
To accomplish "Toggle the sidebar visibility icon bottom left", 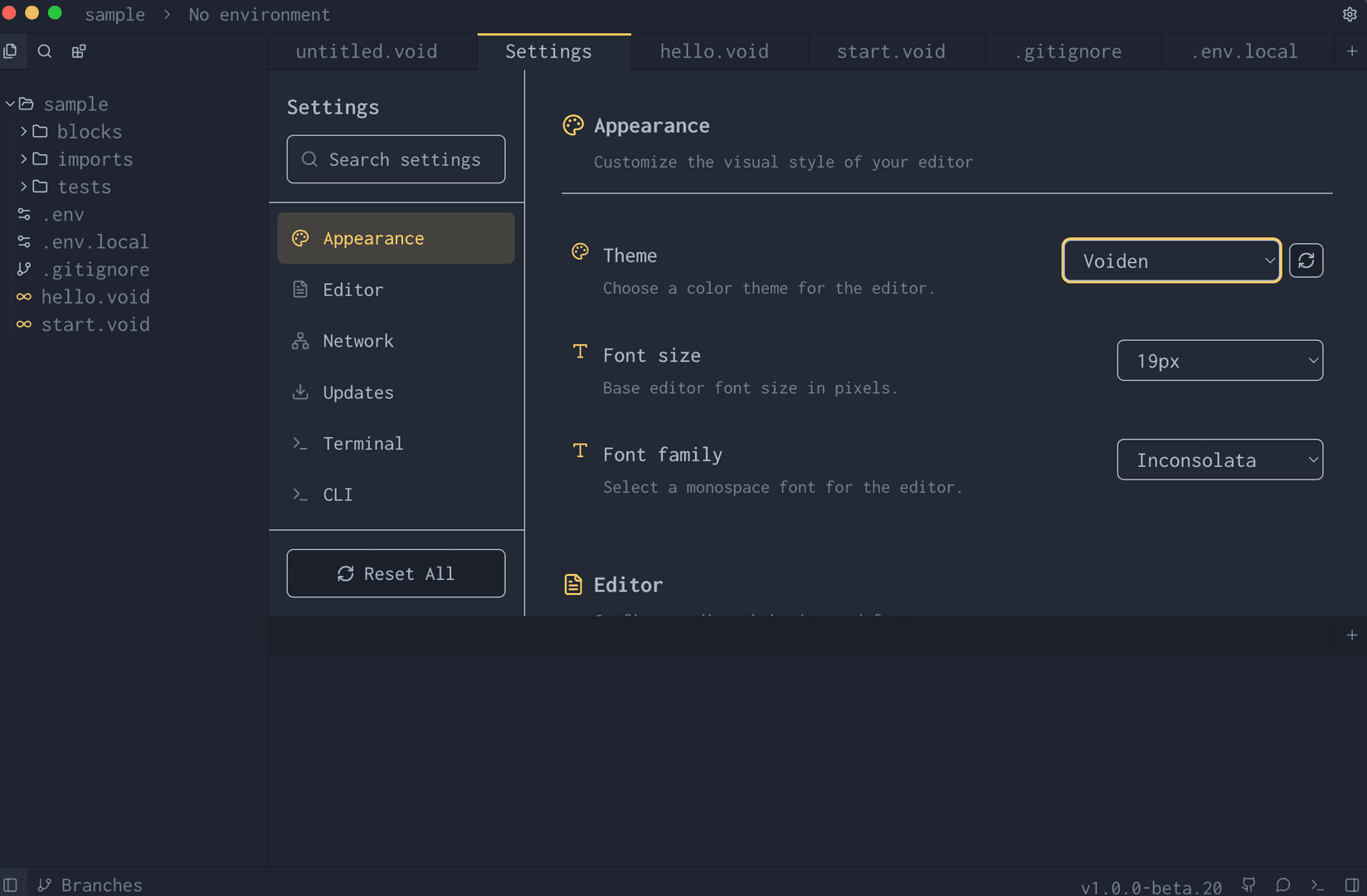I will coord(12,884).
